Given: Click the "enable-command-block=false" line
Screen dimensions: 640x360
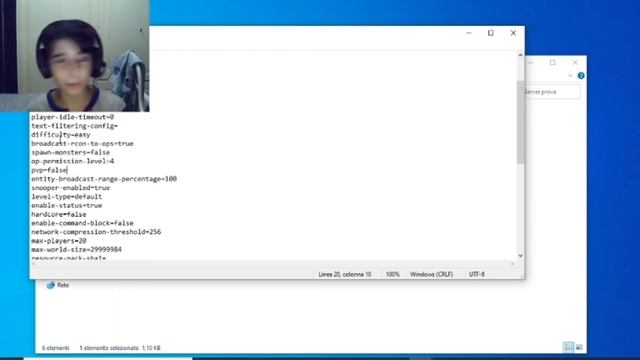Looking at the screenshot, I should click(82, 223).
